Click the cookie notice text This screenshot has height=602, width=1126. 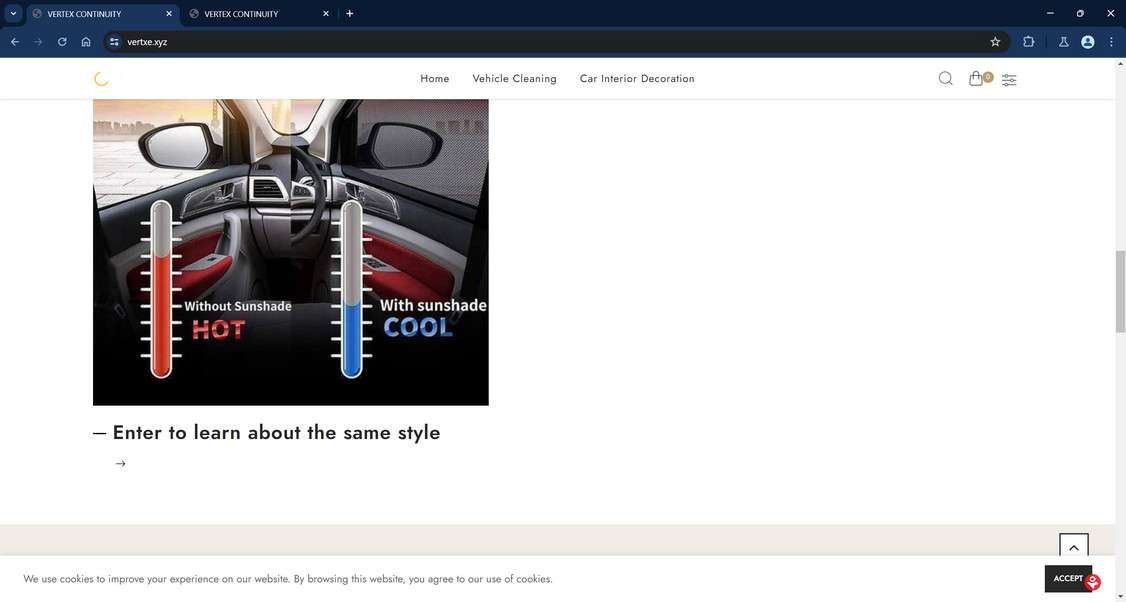click(x=288, y=579)
